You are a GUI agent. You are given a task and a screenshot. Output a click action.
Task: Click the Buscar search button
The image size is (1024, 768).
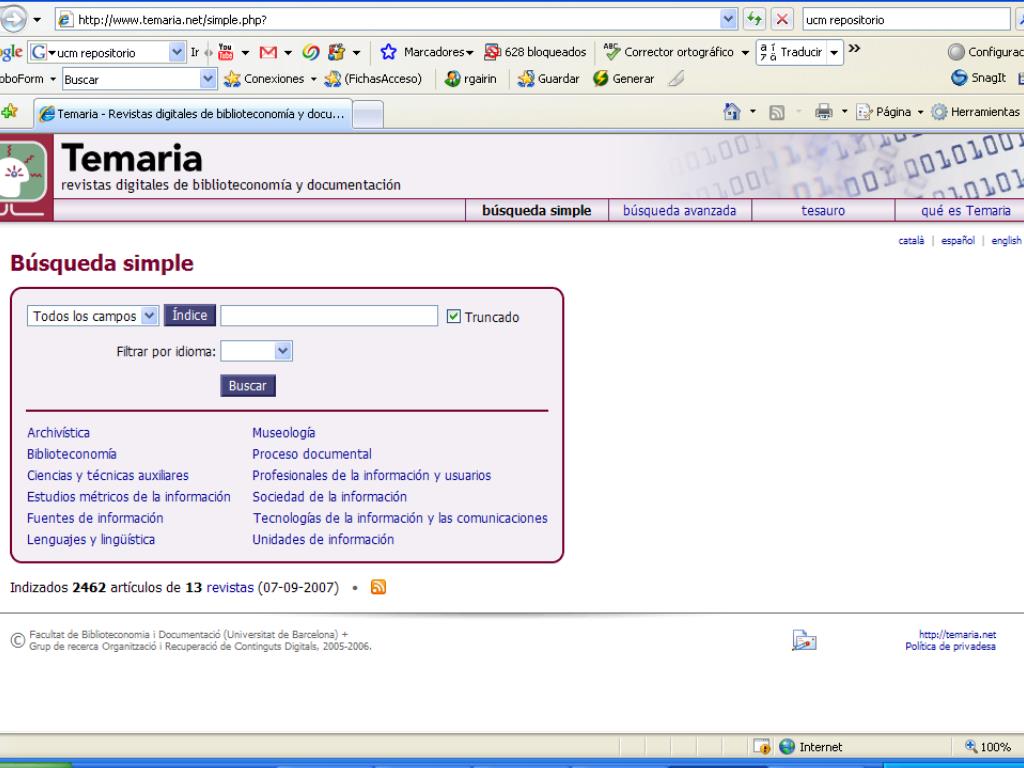[248, 385]
